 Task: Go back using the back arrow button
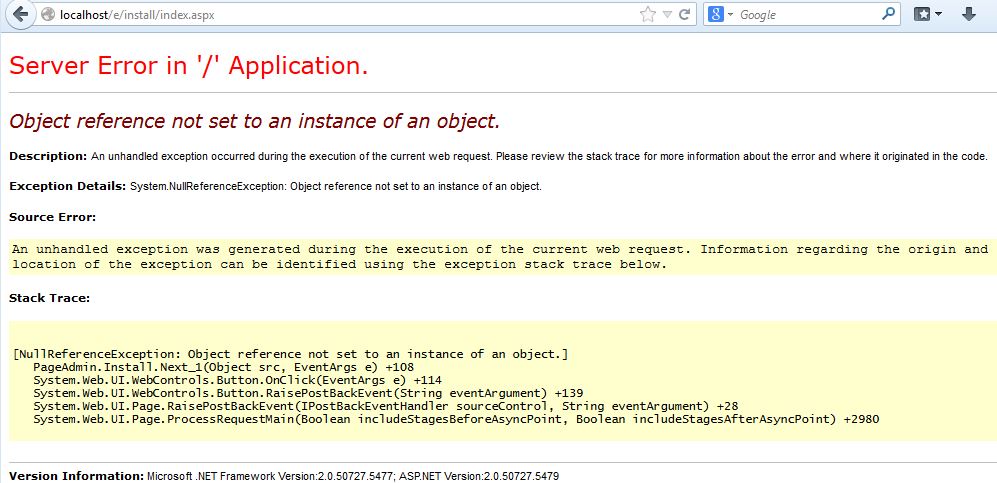(x=19, y=15)
